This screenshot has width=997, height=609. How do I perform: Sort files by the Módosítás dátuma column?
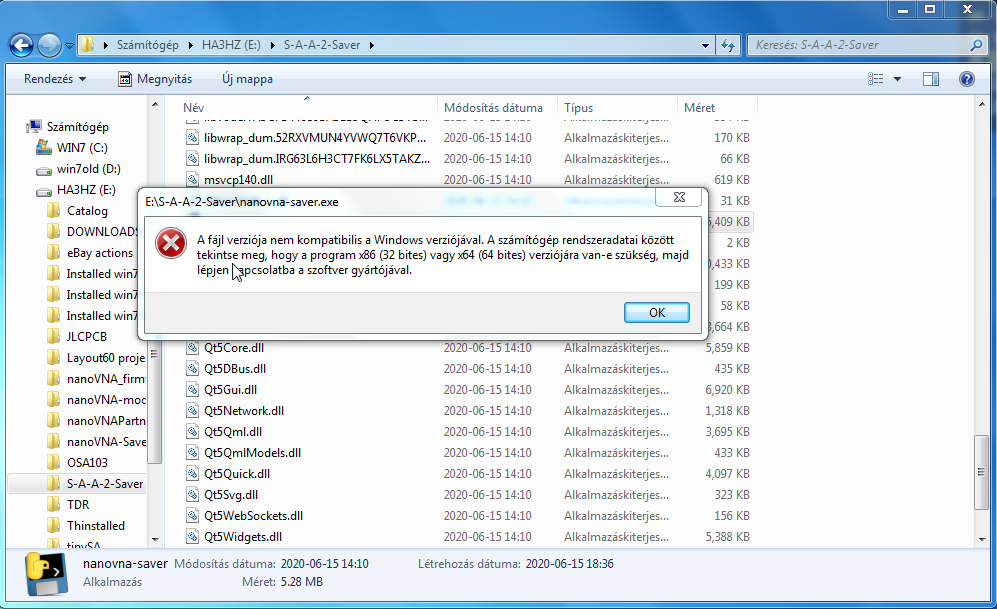(497, 107)
